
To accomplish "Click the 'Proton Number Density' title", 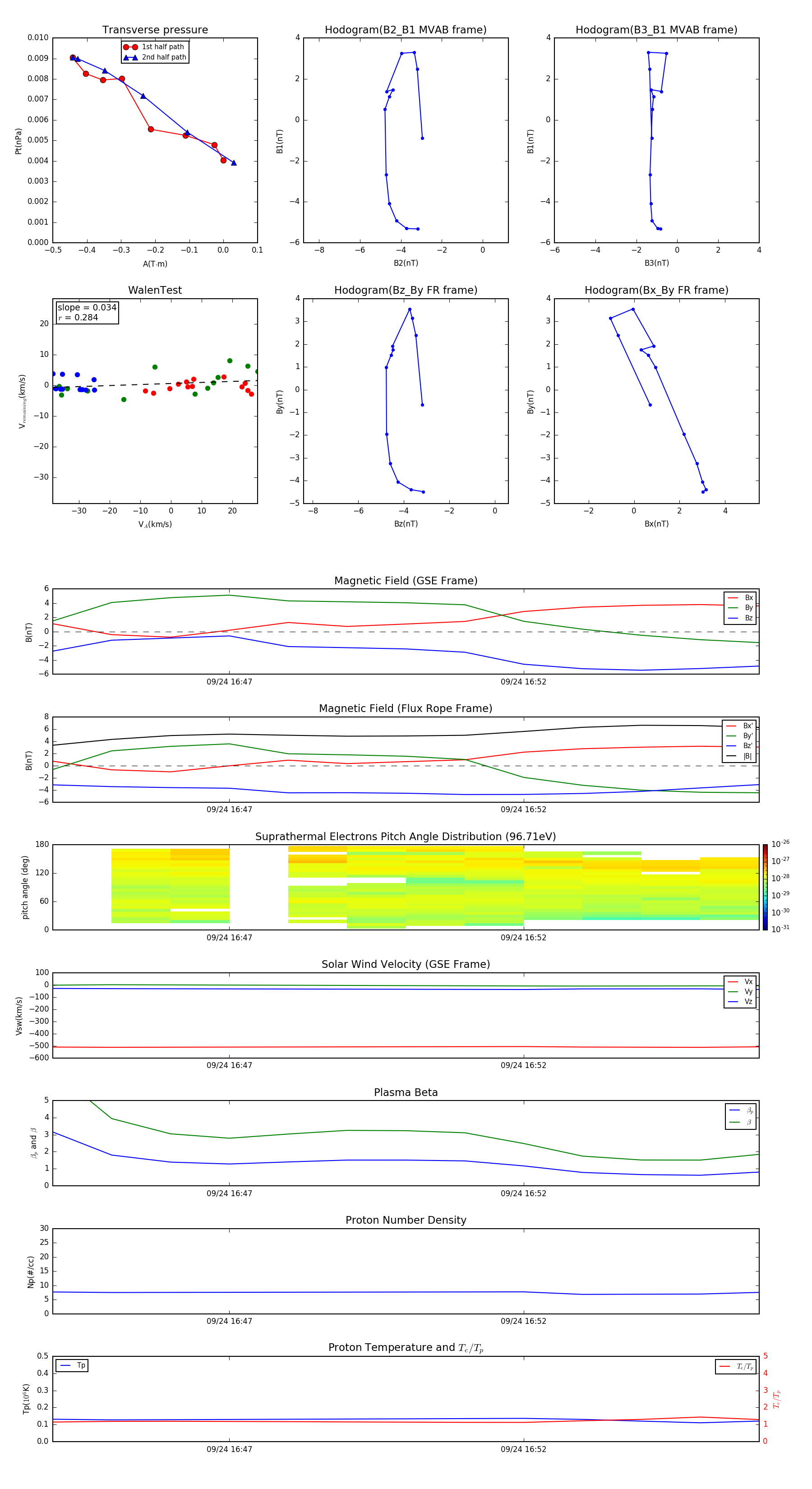I will click(x=406, y=1220).
